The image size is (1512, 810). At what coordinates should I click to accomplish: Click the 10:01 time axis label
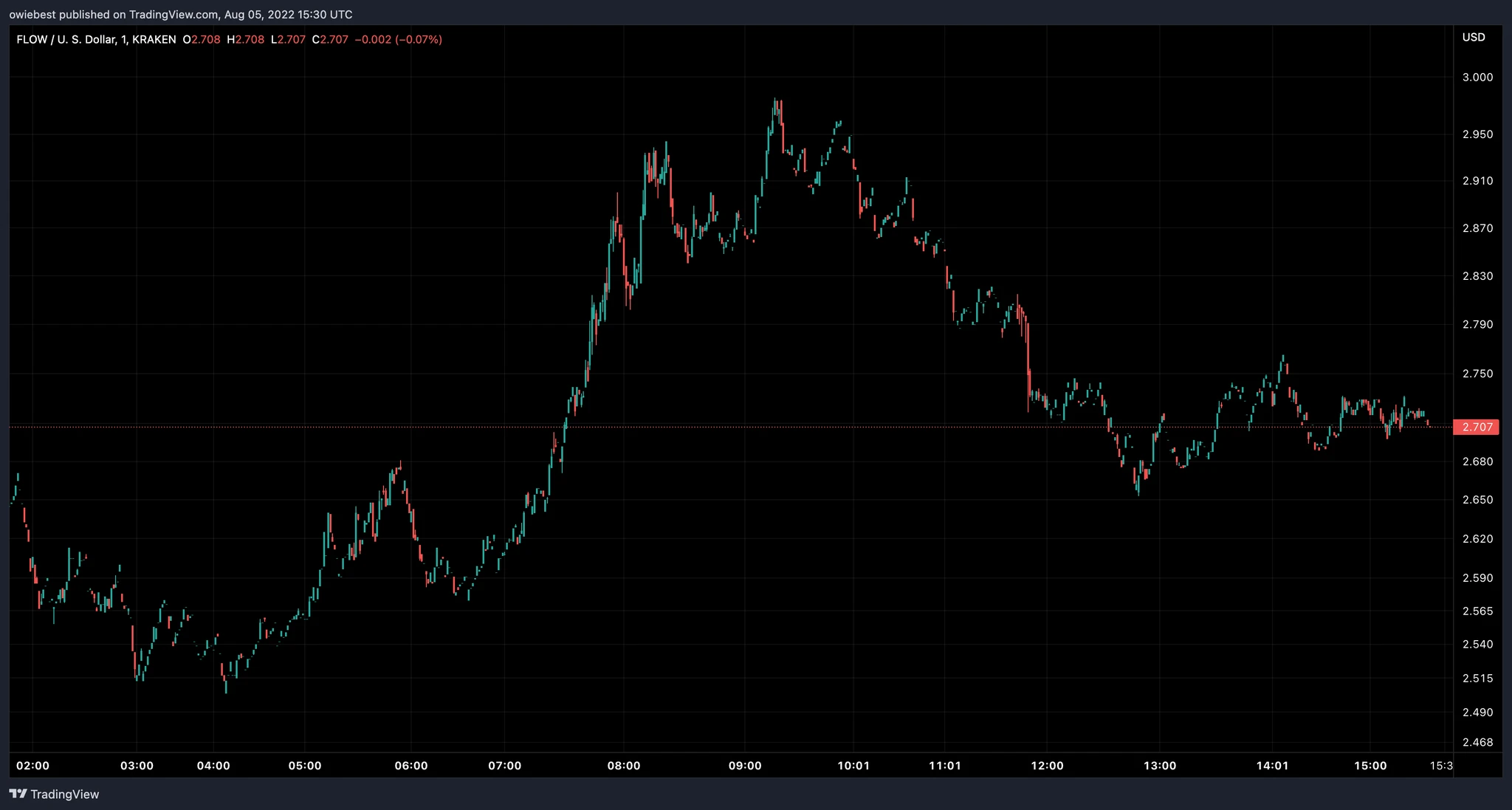pos(853,766)
